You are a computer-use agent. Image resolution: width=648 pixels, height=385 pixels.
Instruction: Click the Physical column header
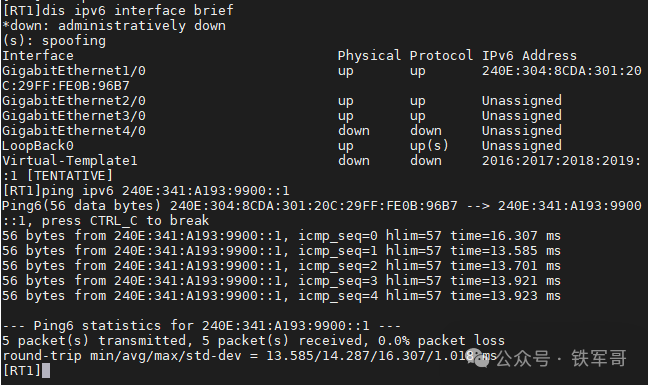(369, 55)
